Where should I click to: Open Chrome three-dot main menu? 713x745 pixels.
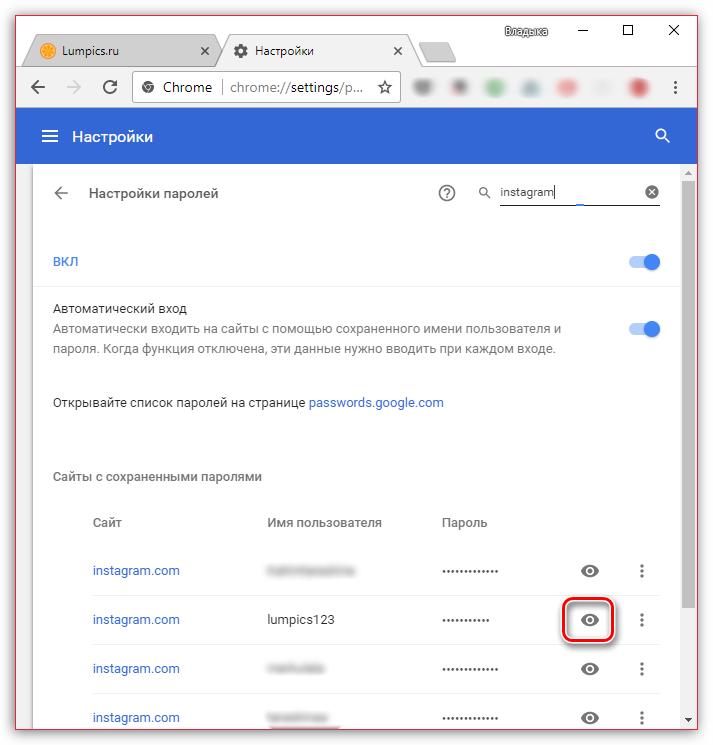675,87
